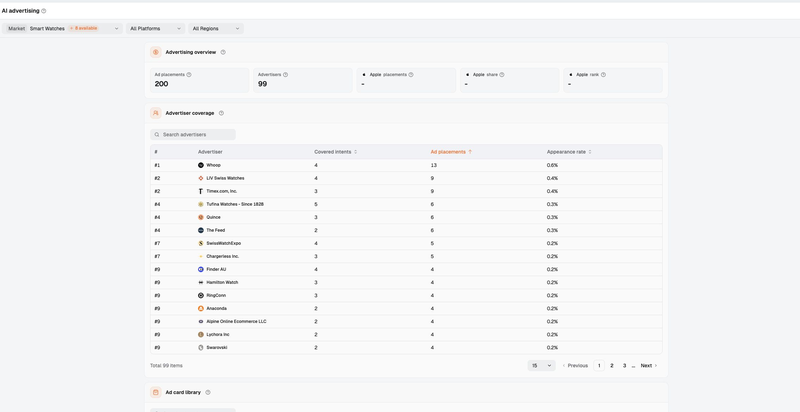Open the 15 items per page dropdown

point(541,366)
